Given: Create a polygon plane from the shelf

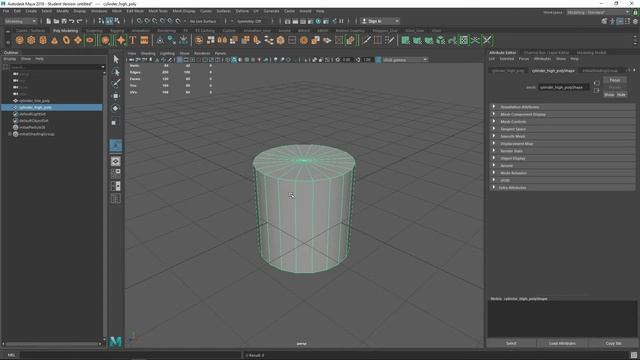Looking at the screenshot, I should (x=78, y=40).
